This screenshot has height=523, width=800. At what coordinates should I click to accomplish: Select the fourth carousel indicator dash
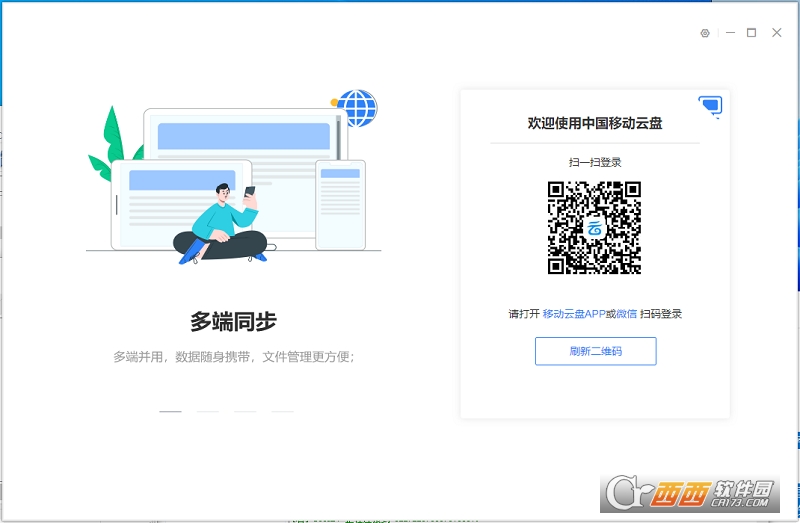[x=282, y=411]
